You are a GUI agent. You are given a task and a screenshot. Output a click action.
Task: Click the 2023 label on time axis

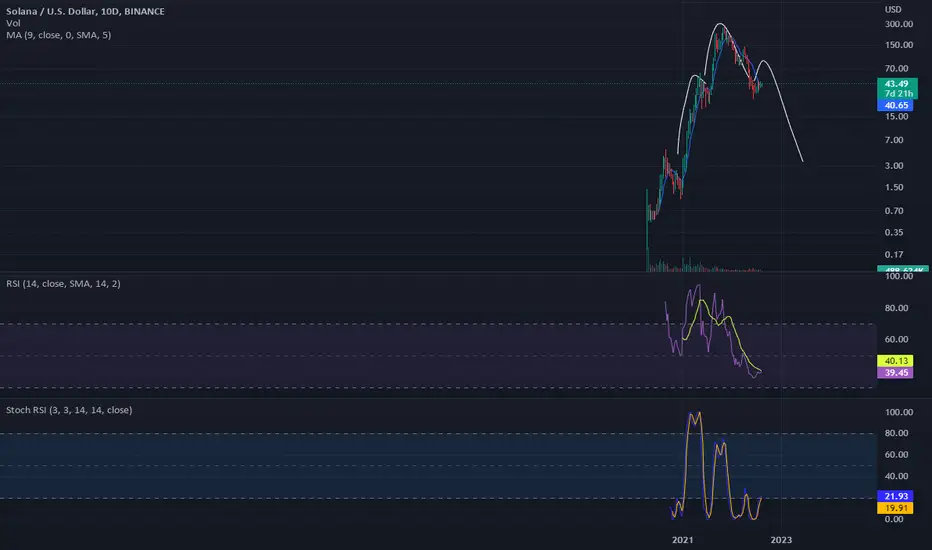[781, 540]
